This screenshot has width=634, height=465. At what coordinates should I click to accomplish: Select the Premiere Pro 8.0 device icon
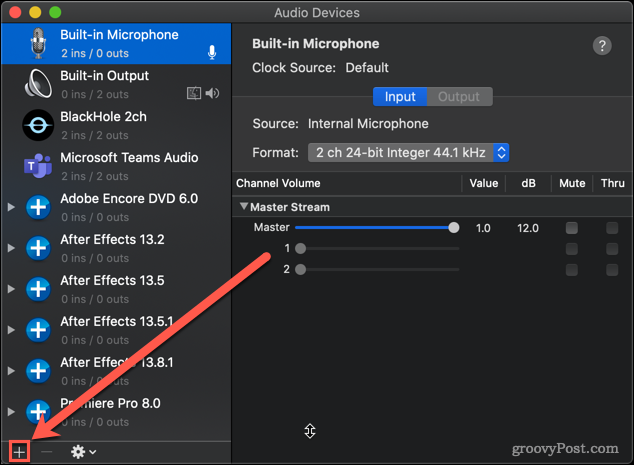click(x=38, y=412)
